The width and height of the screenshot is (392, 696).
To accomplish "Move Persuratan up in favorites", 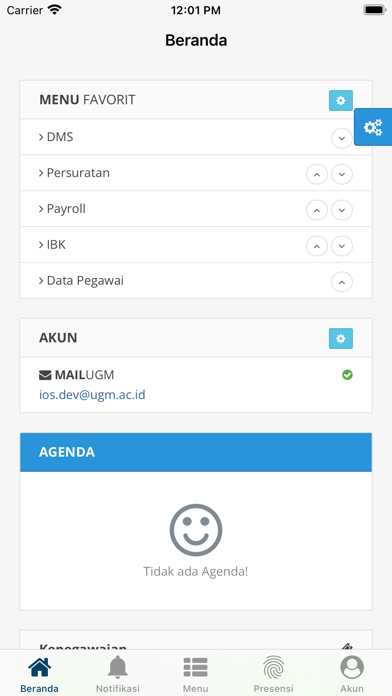I will (317, 174).
